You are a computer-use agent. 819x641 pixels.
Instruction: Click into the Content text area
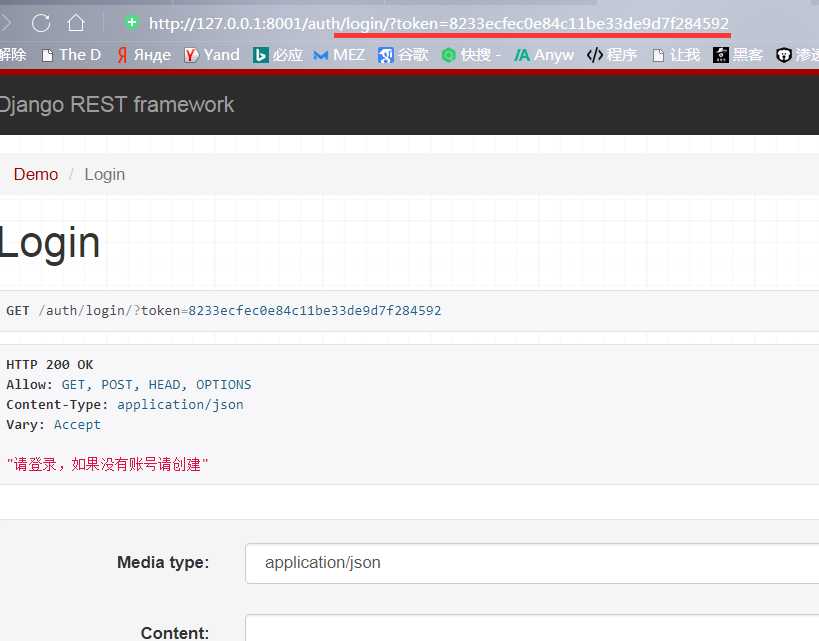pos(532,628)
